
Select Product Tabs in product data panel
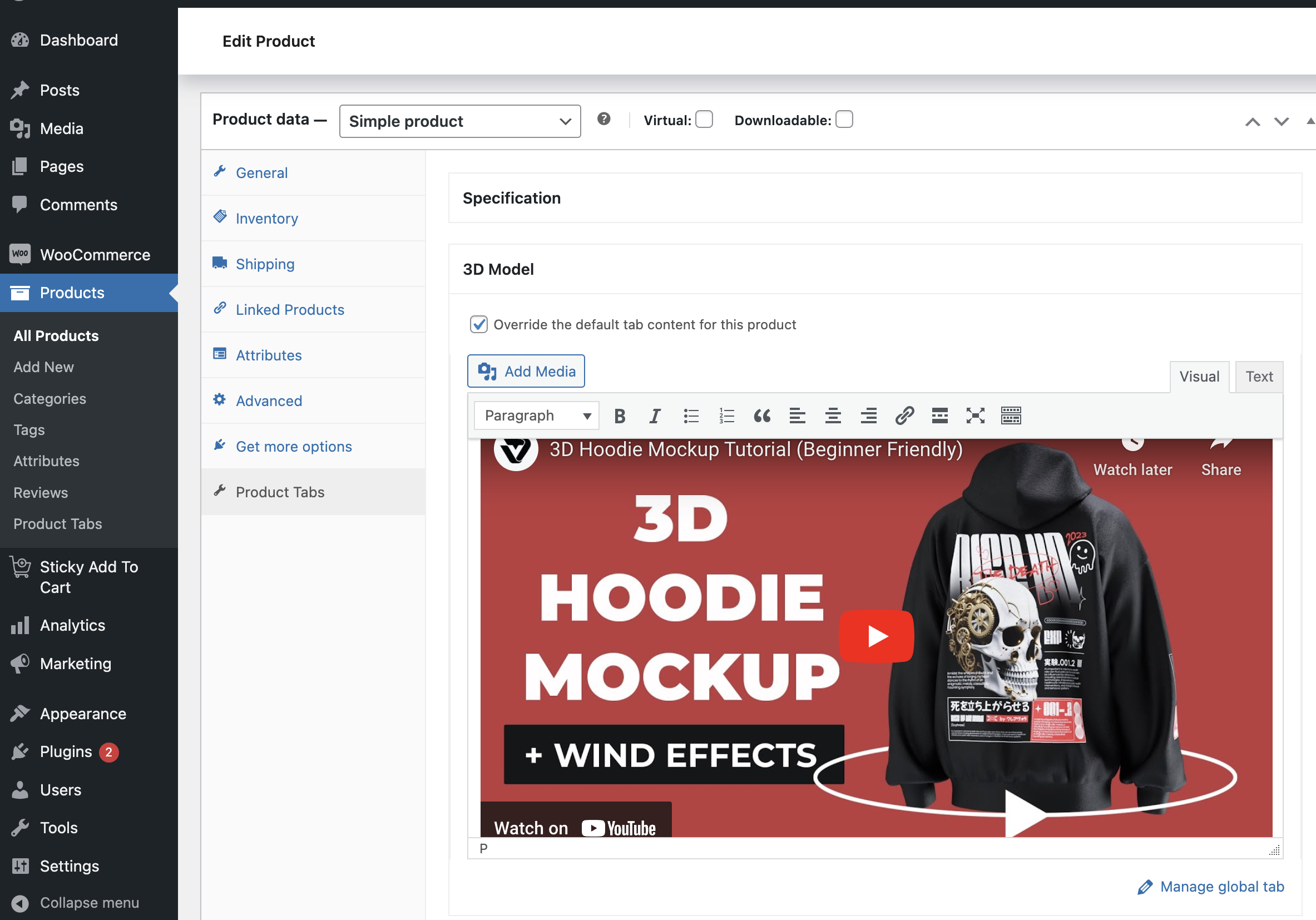point(313,492)
